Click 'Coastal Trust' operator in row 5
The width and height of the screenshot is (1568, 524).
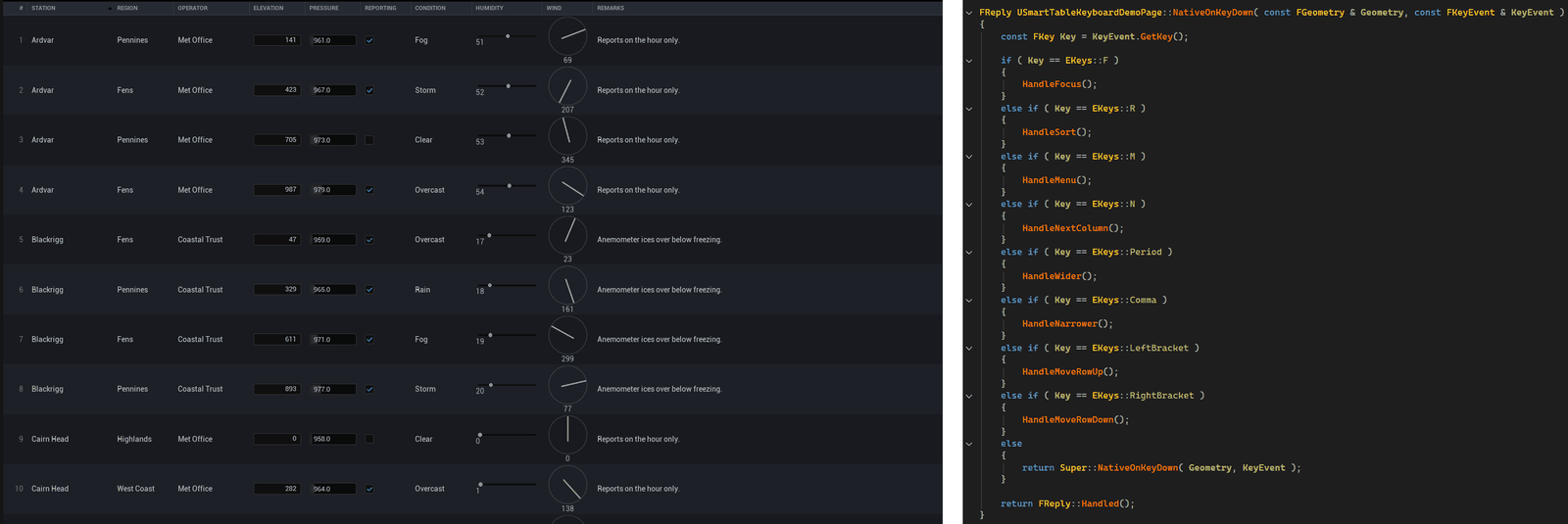click(x=200, y=240)
